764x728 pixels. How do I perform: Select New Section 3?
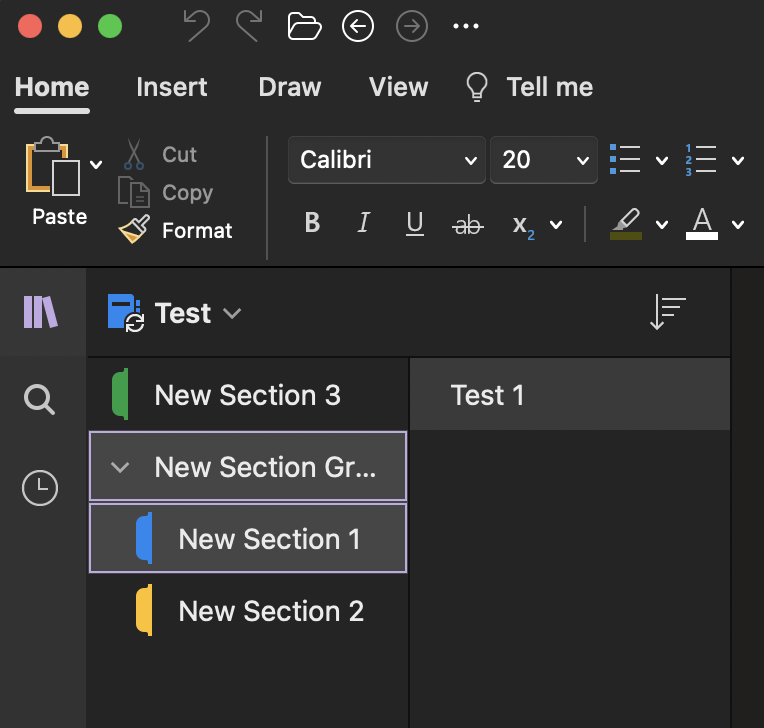click(248, 395)
